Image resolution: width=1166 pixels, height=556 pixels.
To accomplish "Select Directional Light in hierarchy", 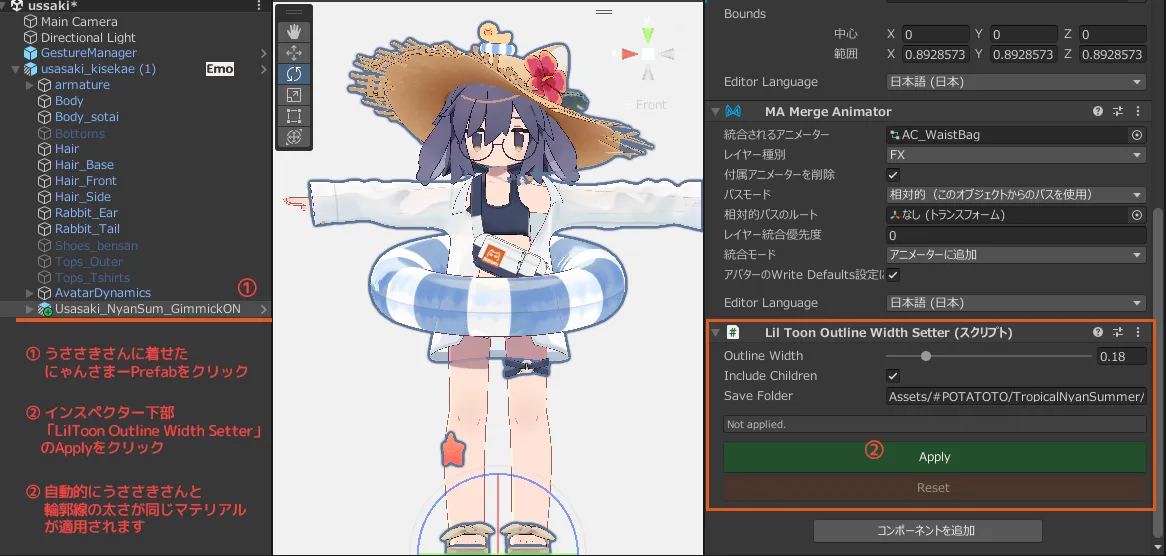I will click(x=88, y=37).
